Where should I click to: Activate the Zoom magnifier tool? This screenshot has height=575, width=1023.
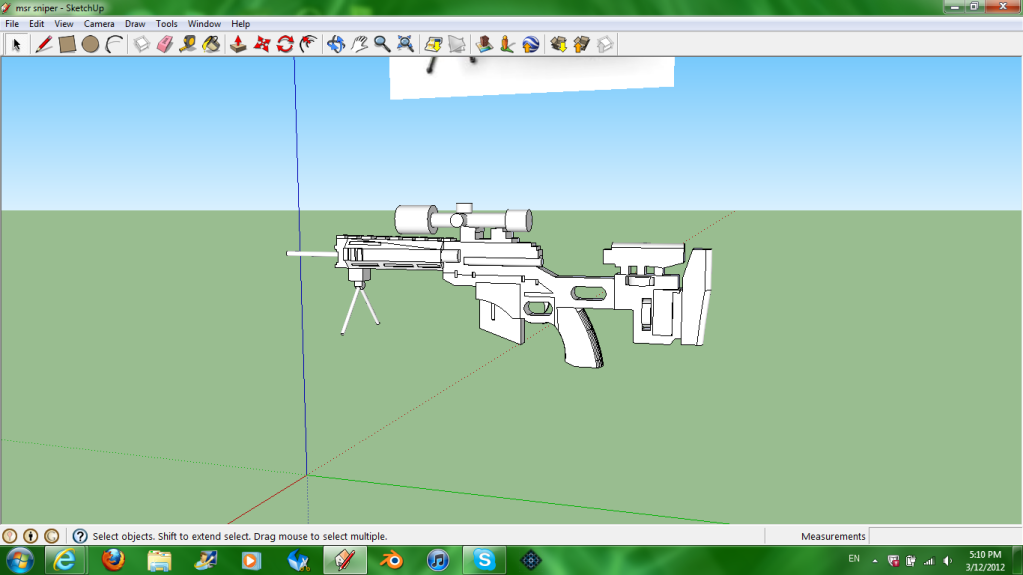coord(382,44)
